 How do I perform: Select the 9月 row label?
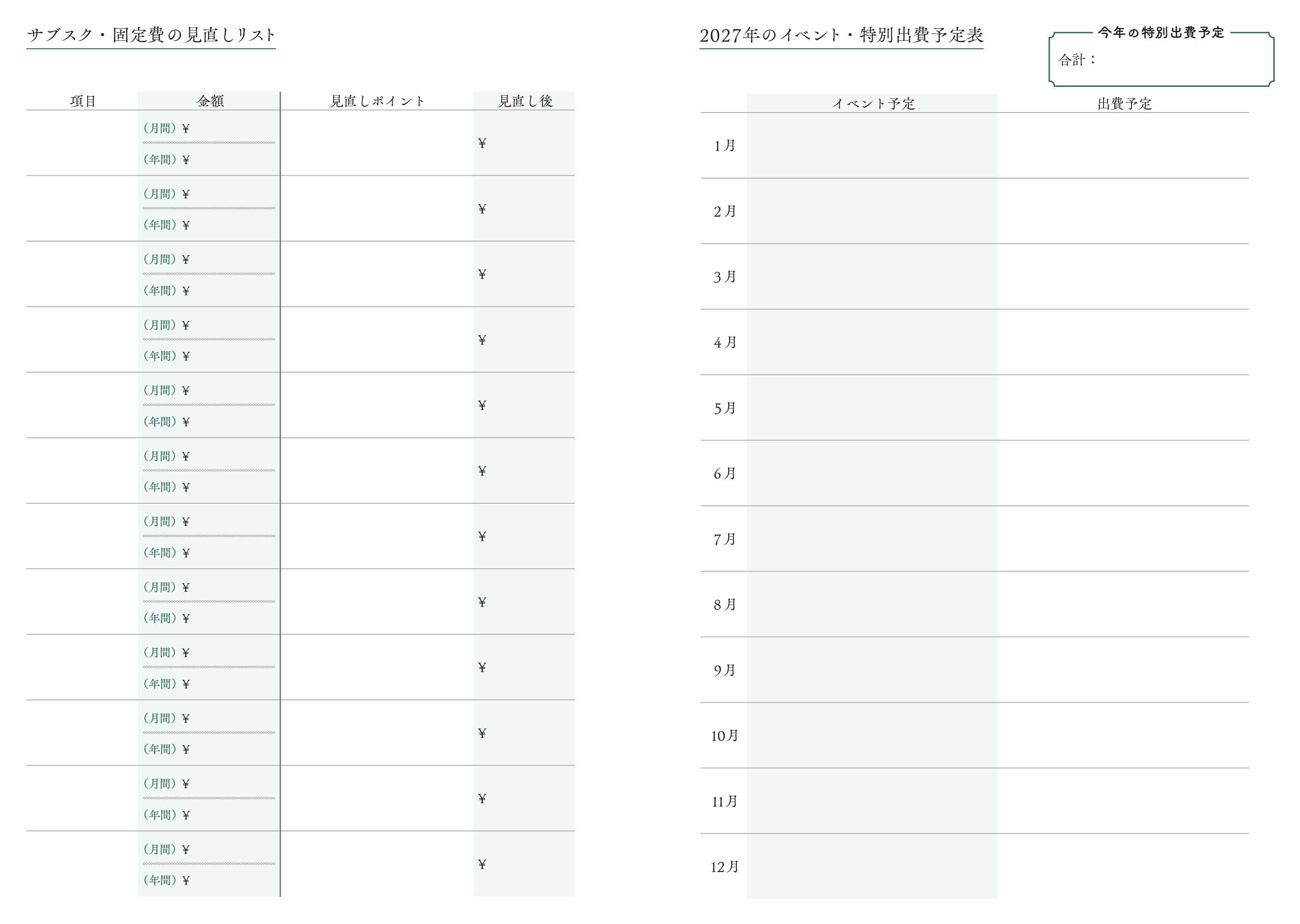pos(724,670)
